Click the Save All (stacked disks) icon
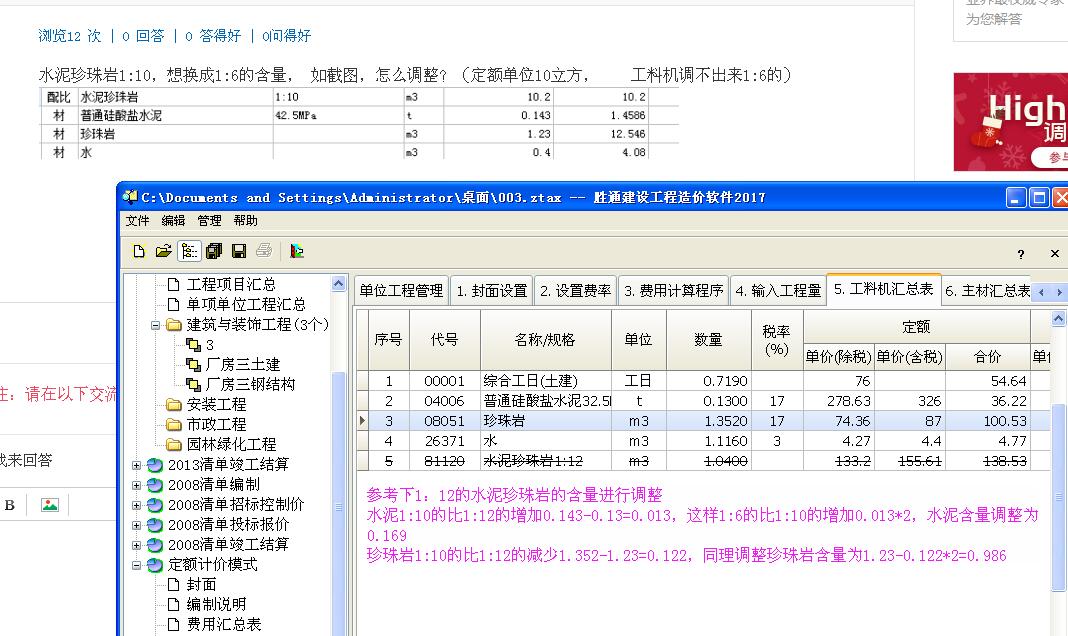The width and height of the screenshot is (1068, 636). pos(214,251)
